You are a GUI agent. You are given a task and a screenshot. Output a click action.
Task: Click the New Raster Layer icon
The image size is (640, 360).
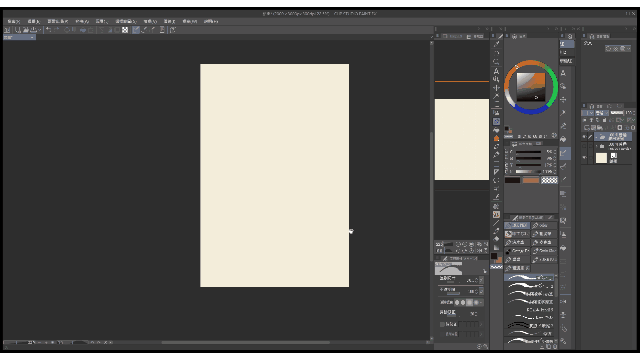pyautogui.click(x=587, y=128)
